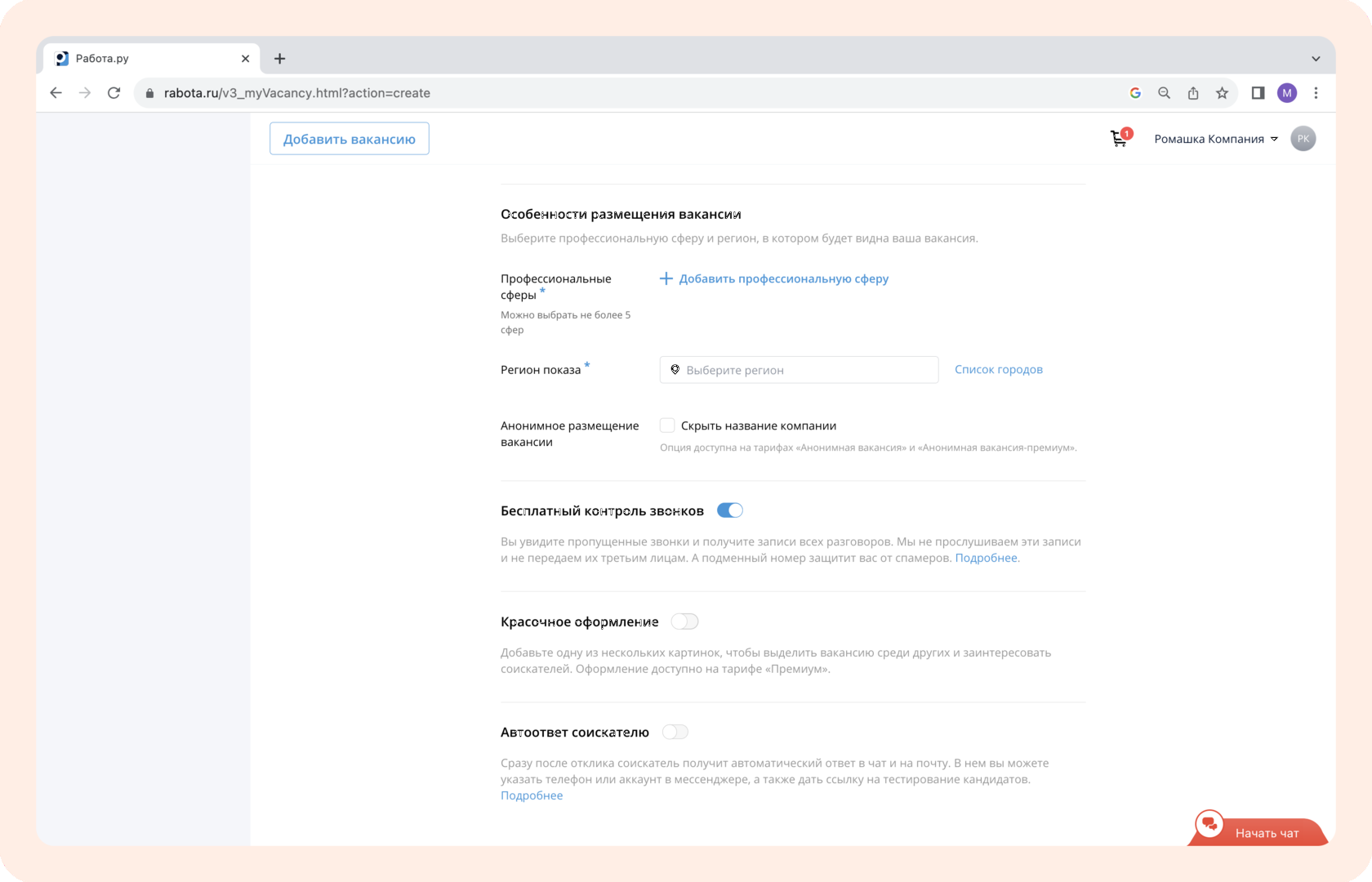
Task: Bookmark this page with the star icon
Action: (1222, 93)
